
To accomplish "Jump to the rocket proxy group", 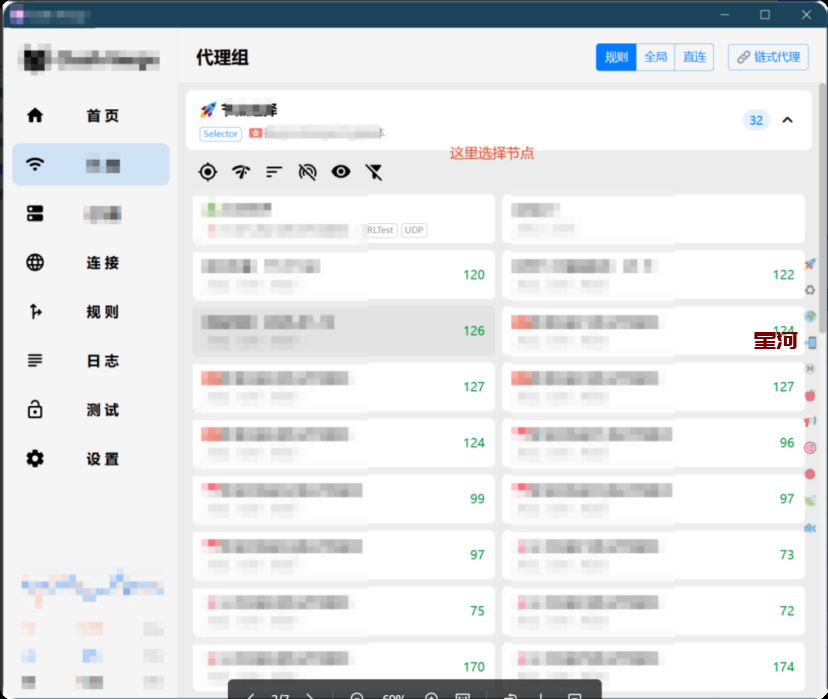I will coord(810,264).
